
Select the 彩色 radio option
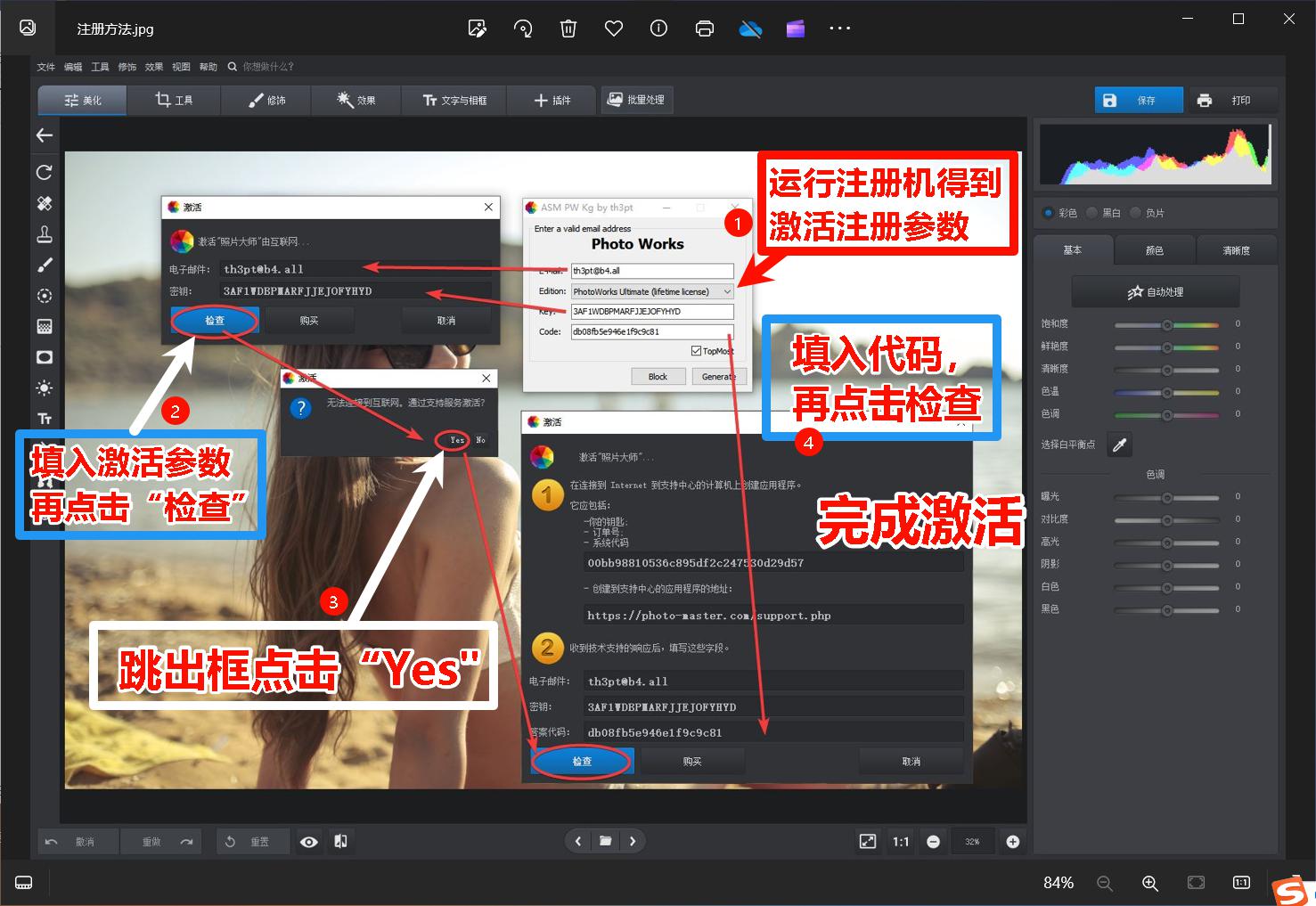[1048, 213]
